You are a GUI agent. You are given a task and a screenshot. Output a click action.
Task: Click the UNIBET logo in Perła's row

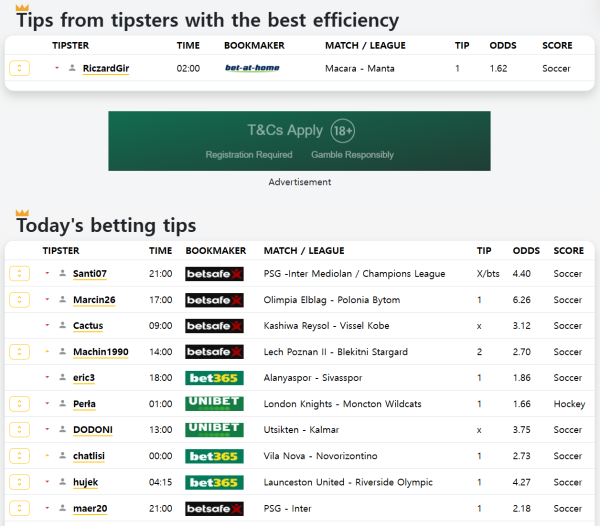click(214, 403)
